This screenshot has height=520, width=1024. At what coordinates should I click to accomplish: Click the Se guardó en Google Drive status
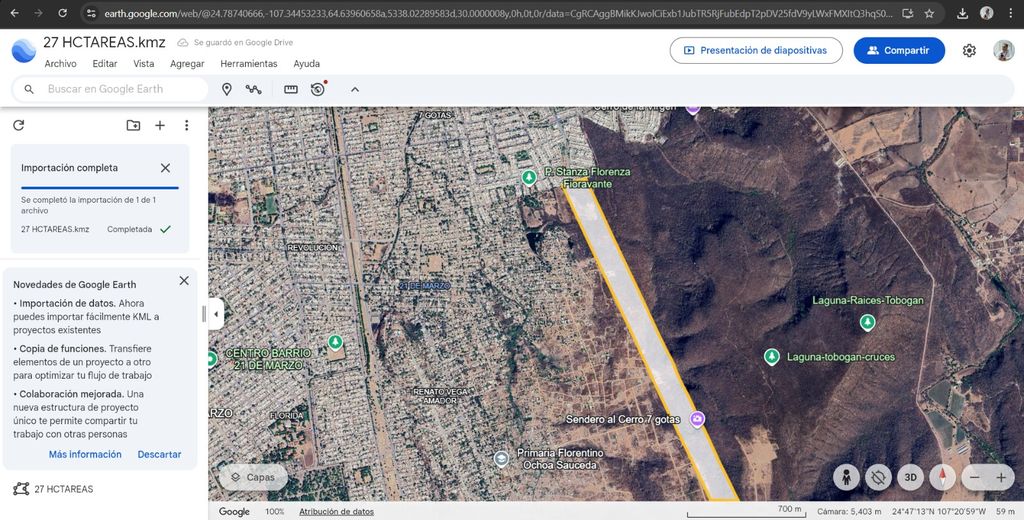tap(235, 42)
